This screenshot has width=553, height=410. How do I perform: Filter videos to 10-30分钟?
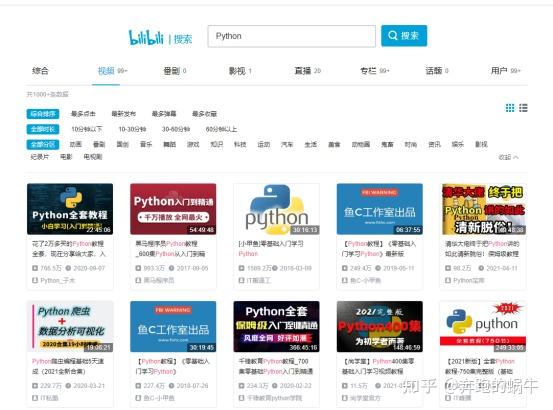[132, 129]
